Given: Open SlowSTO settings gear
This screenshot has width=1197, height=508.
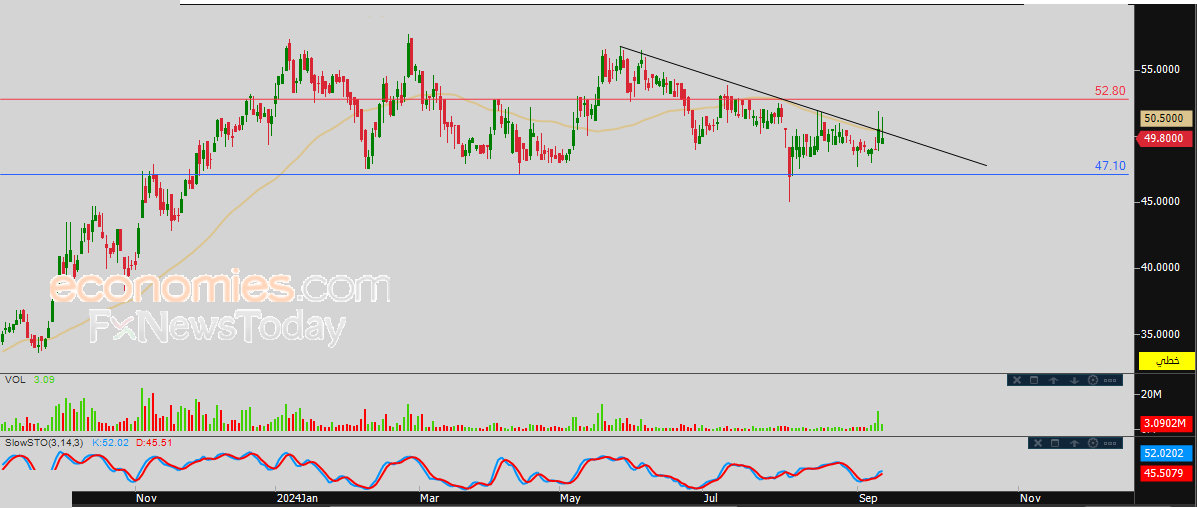Looking at the screenshot, I should pyautogui.click(x=1092, y=443).
